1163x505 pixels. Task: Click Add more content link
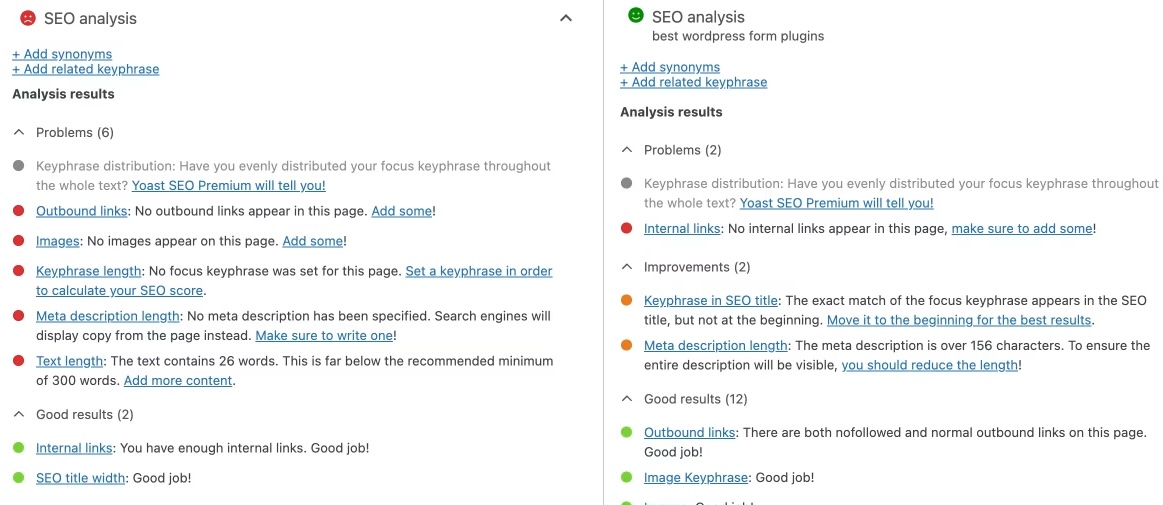tap(178, 381)
